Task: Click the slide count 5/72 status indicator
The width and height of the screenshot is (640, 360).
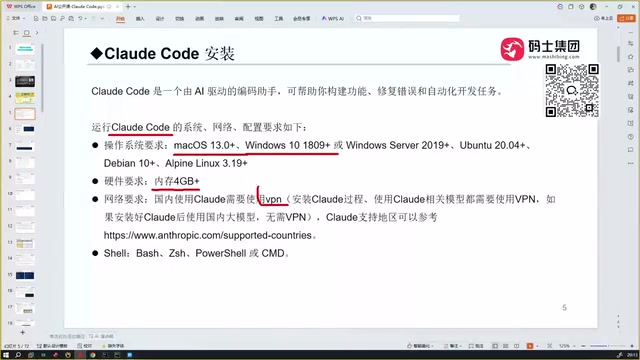Action: [x=16, y=346]
